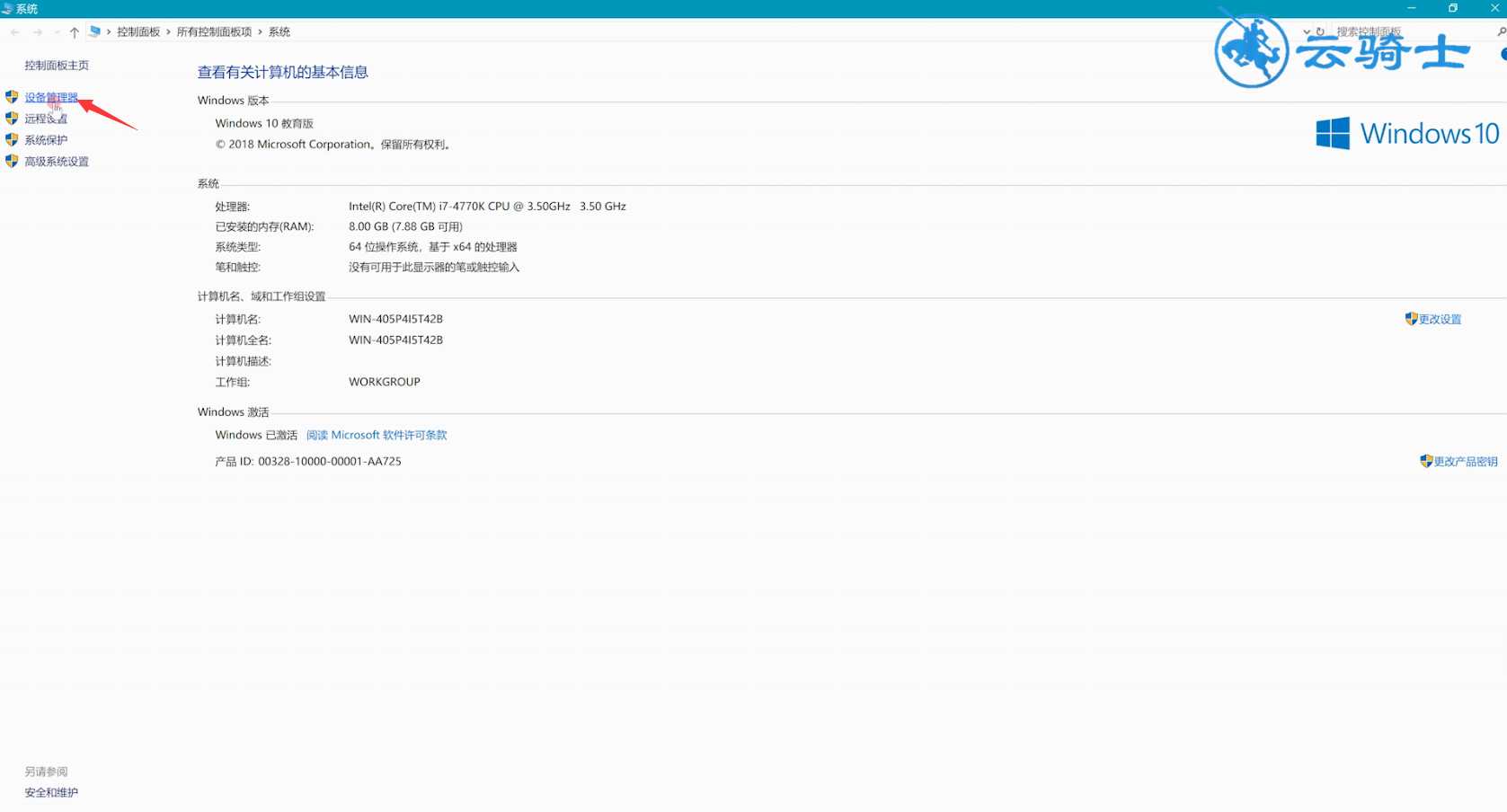1507x812 pixels.
Task: Click the search control panel field
Action: pos(1411,31)
